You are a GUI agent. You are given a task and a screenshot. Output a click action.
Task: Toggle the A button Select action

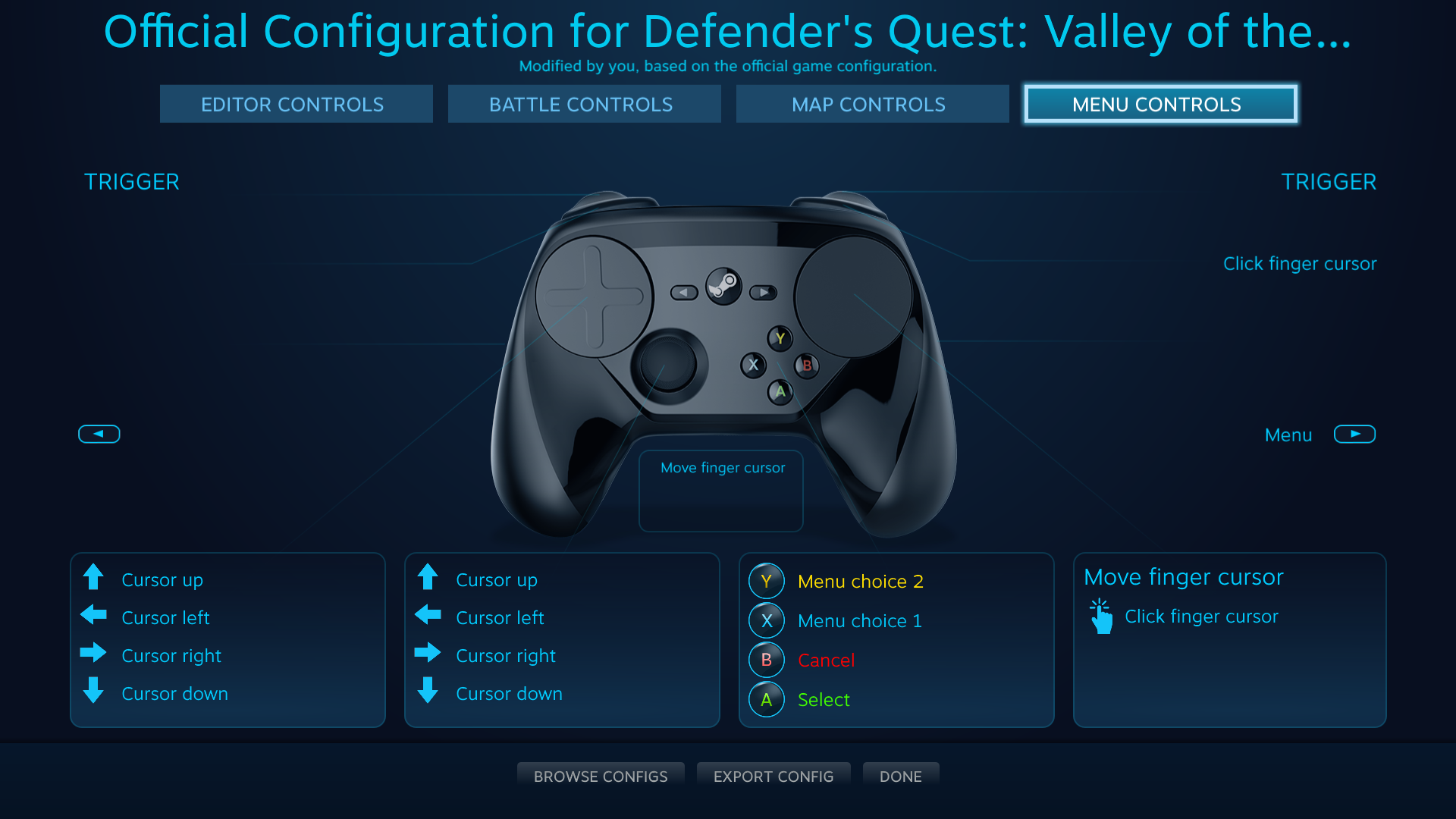tap(765, 698)
